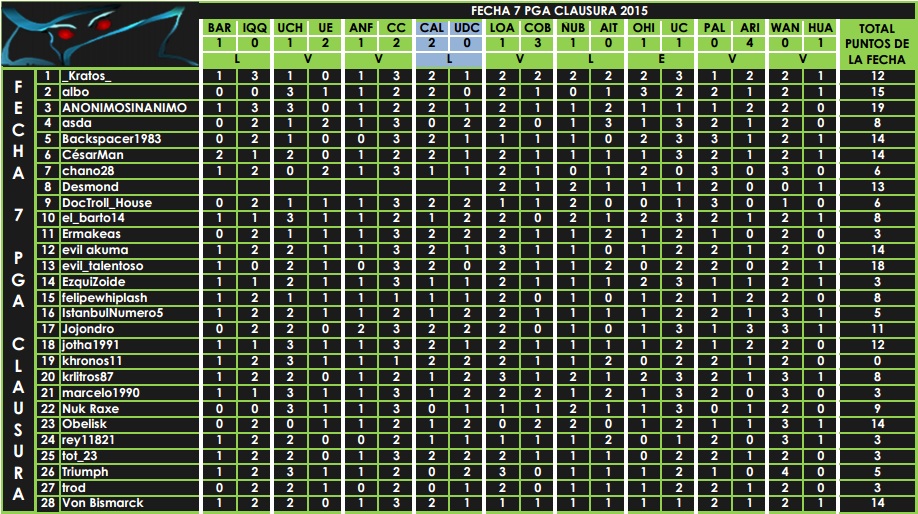The image size is (918, 514).
Task: Click the red-eyed creature logo image
Action: (x=100, y=35)
